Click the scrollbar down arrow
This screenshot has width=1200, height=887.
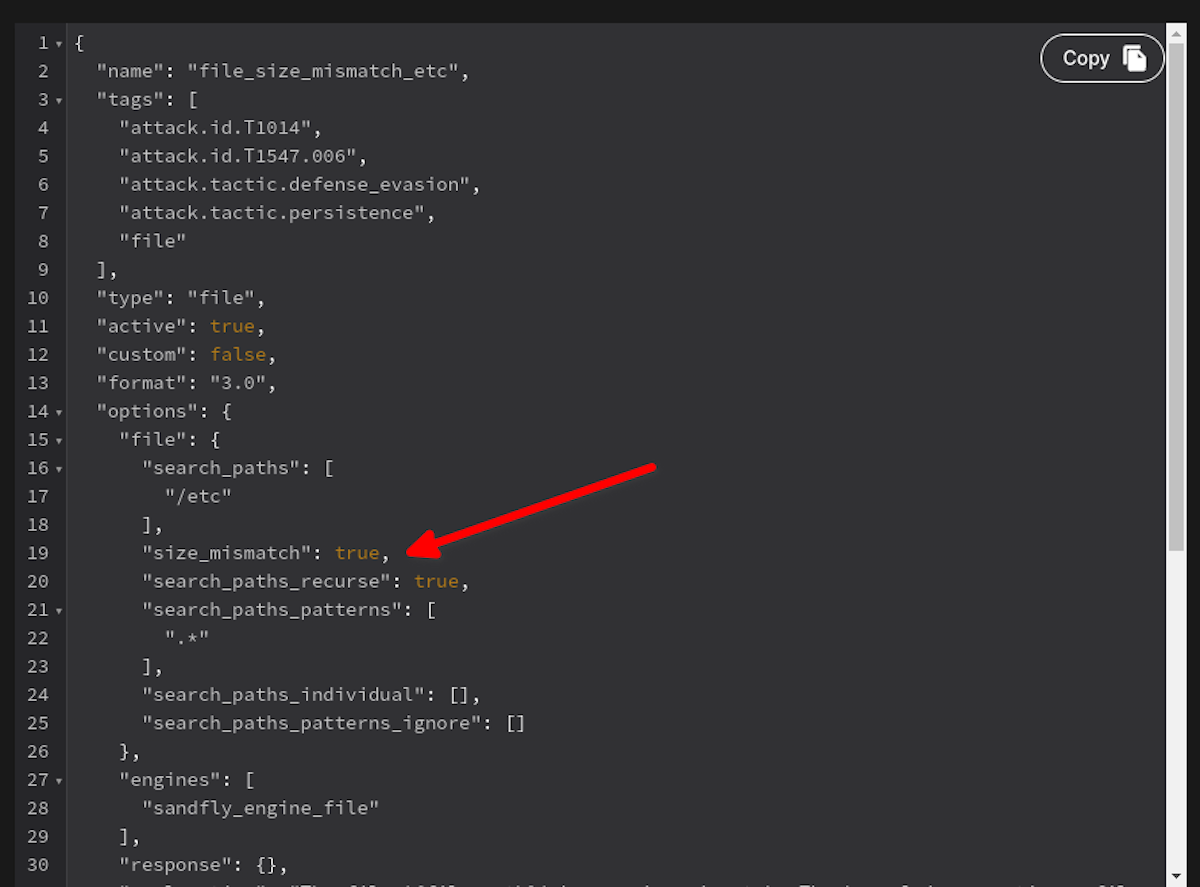(1177, 875)
